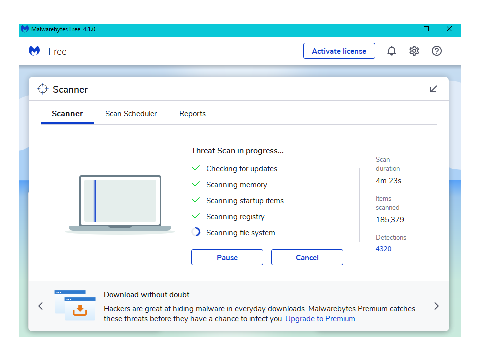Click the Malwarebytes title bar app icon
The height and width of the screenshot is (360, 480).
[x=25, y=29]
